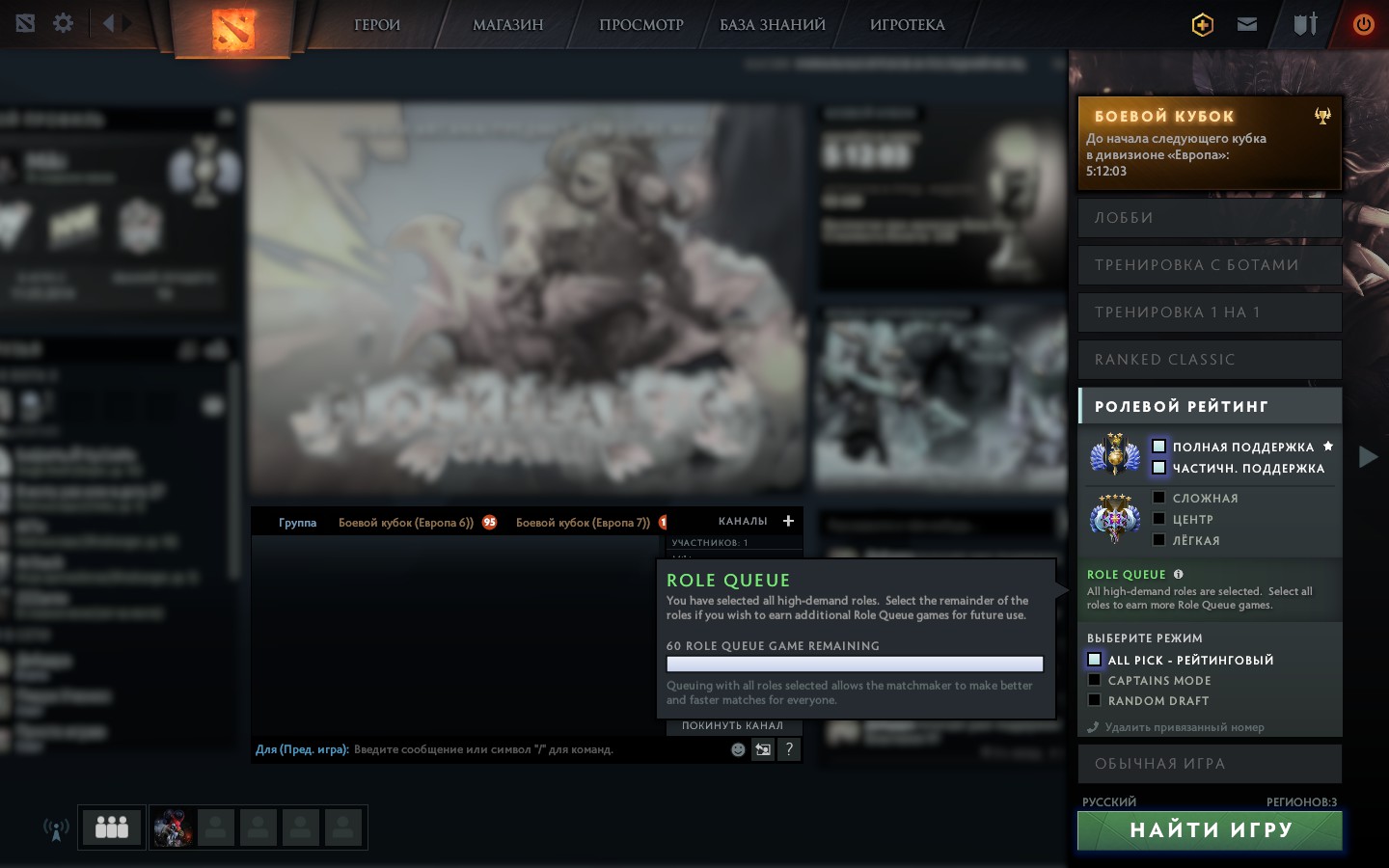The image size is (1389, 868).
Task: Open the Герои menu
Action: 376,25
